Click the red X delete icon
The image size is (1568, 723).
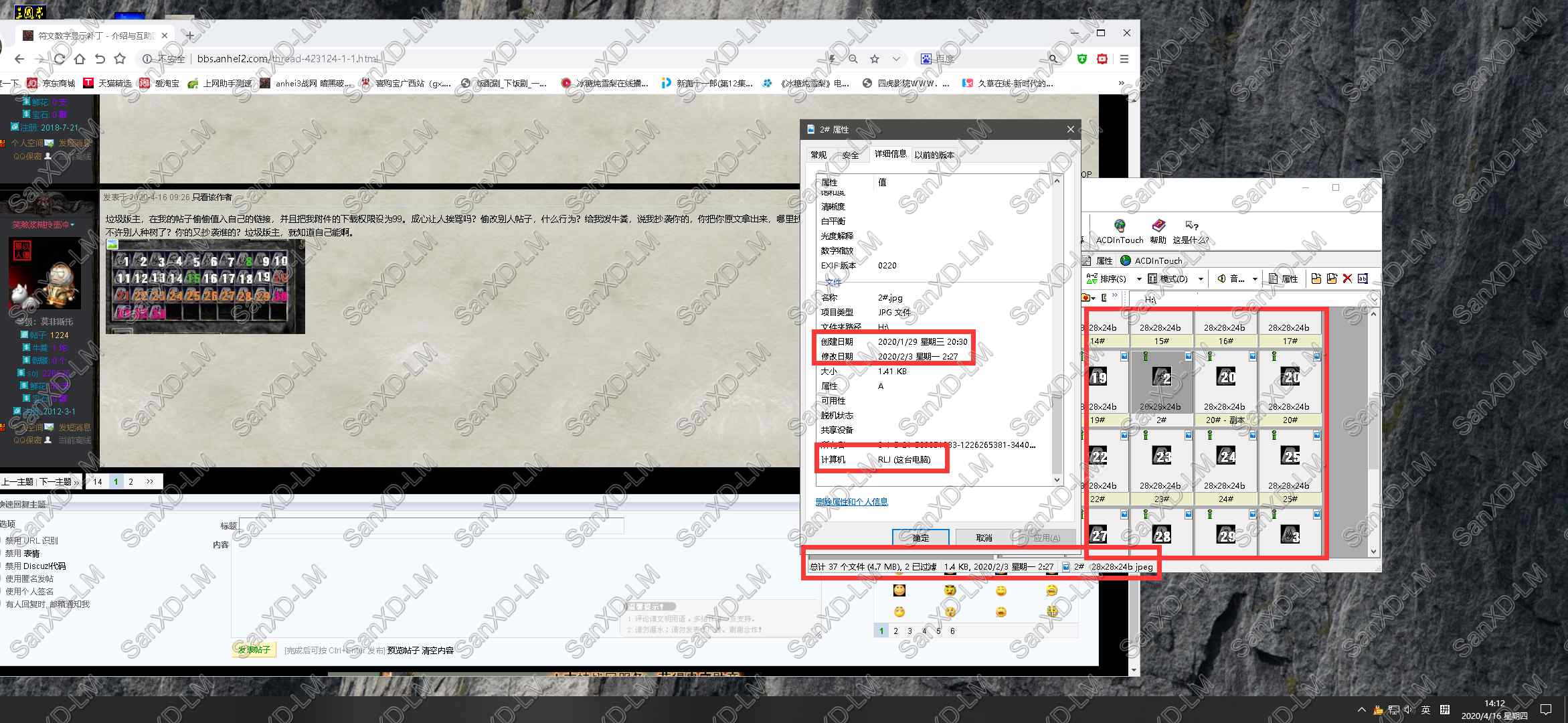click(1347, 278)
